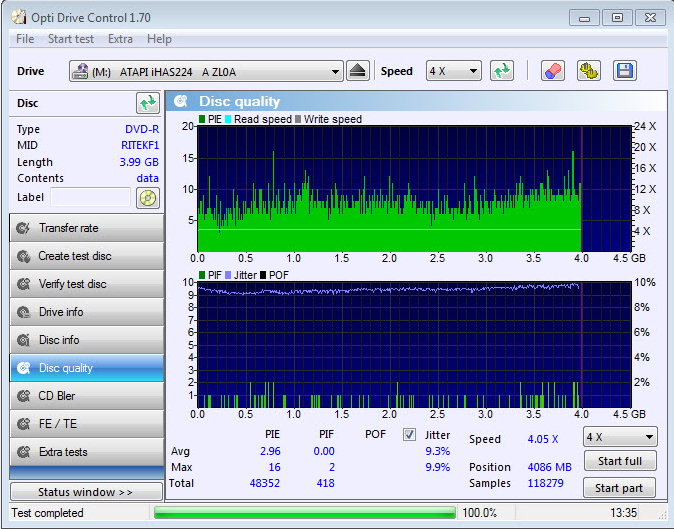
Task: Click the PIF/Jitter chart graph area
Action: [x=414, y=345]
